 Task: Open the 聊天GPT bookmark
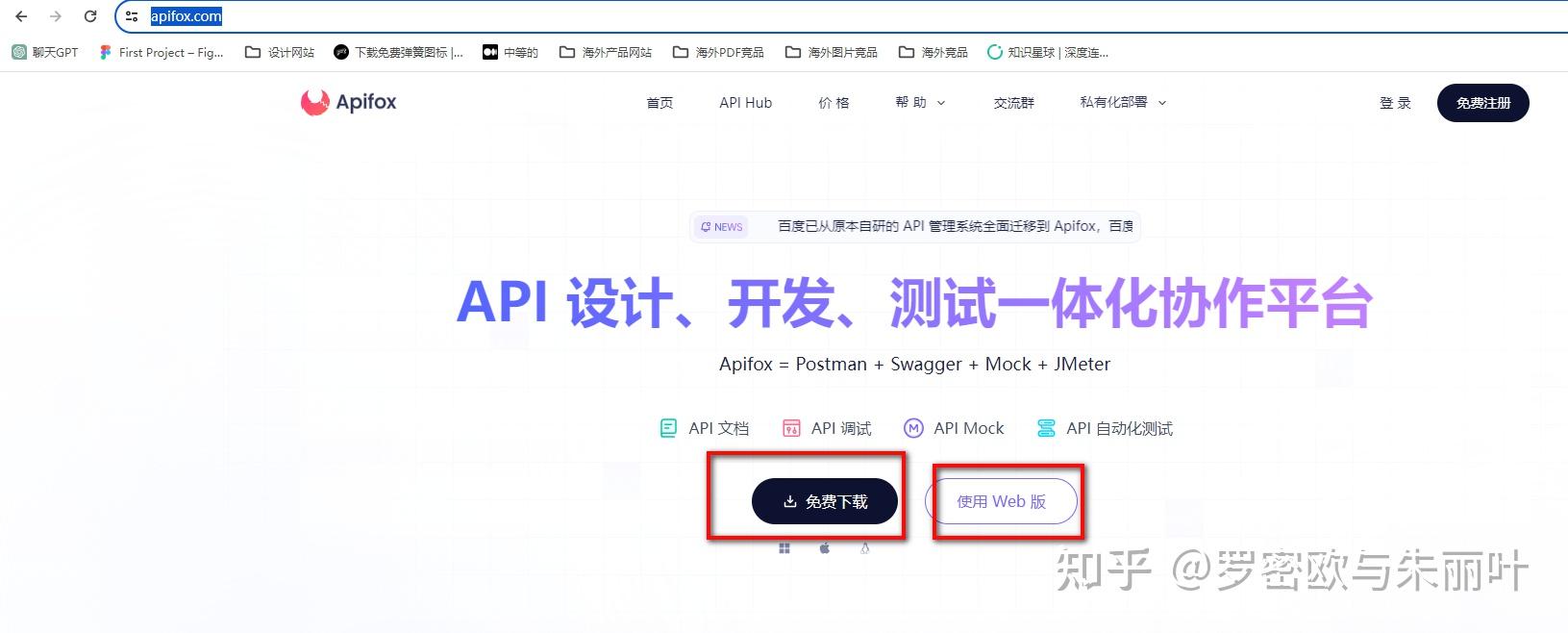tap(45, 52)
